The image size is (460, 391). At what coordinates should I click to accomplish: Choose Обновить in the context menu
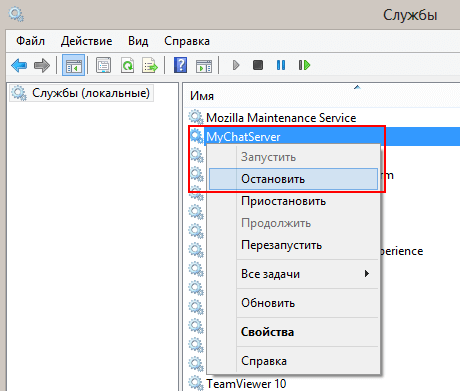point(293,303)
